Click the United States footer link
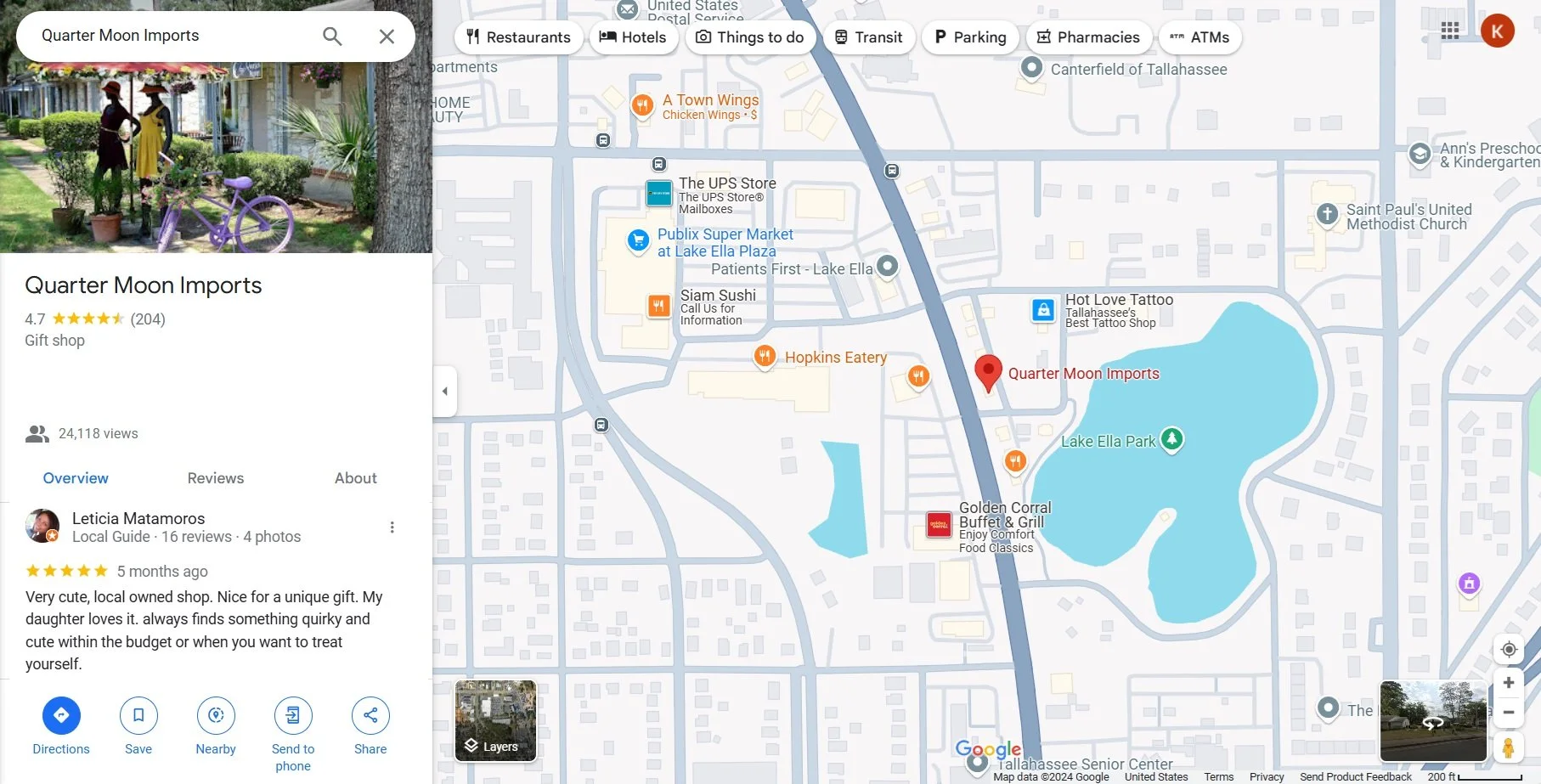1541x784 pixels. [x=1156, y=777]
